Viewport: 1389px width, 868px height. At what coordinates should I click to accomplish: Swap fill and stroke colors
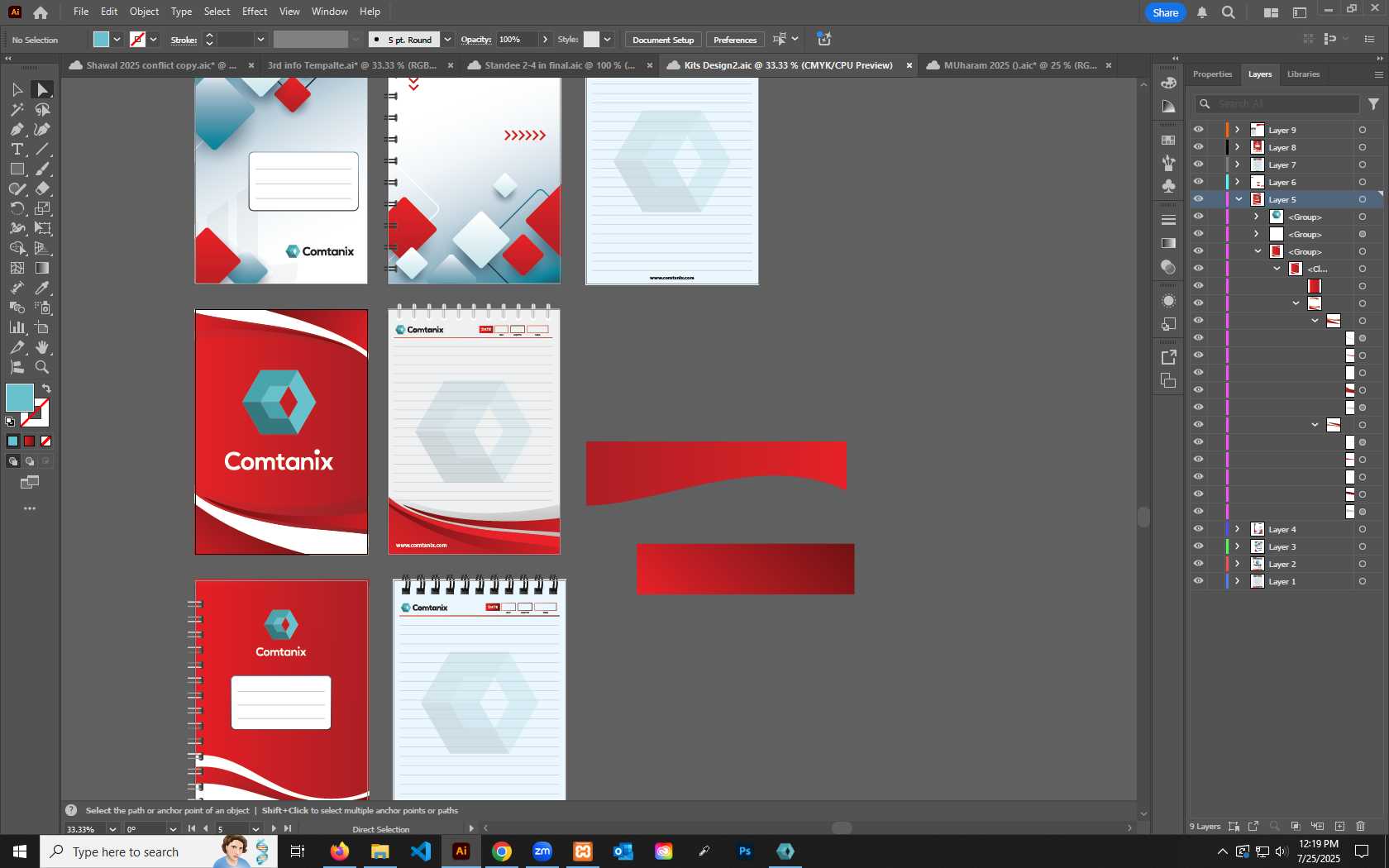[x=46, y=389]
